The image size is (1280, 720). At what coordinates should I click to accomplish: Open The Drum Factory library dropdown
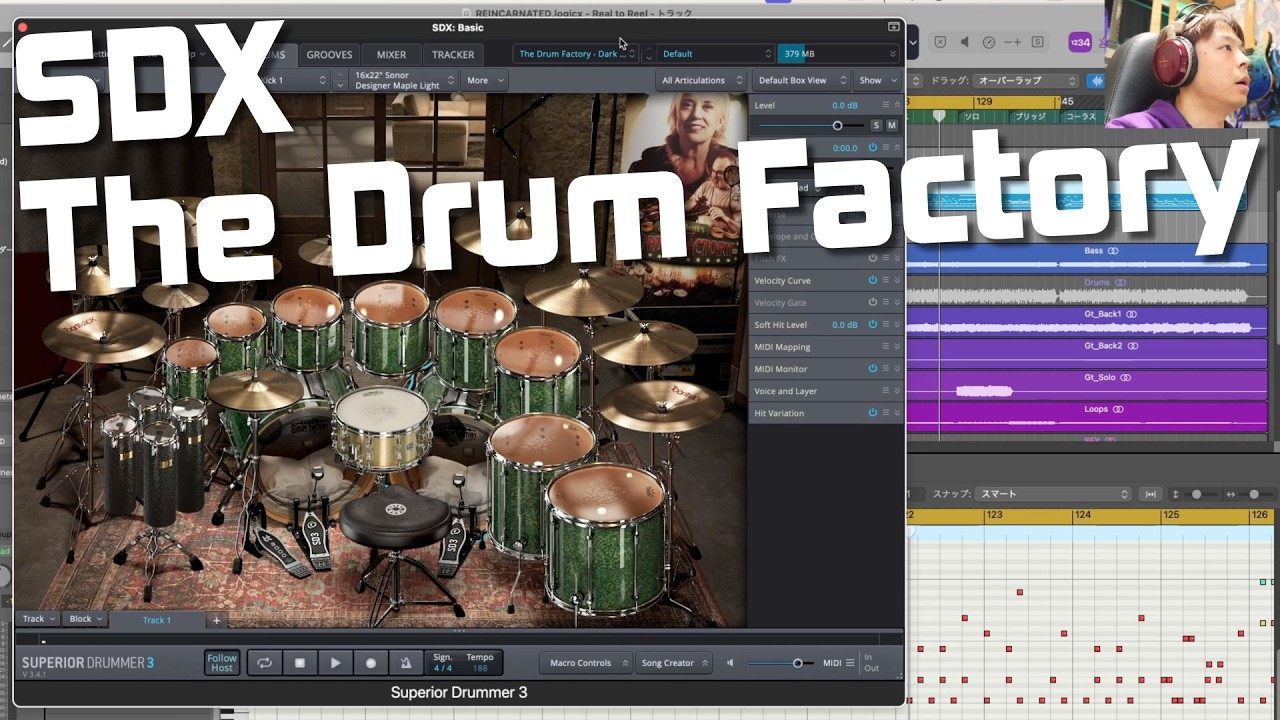[576, 54]
